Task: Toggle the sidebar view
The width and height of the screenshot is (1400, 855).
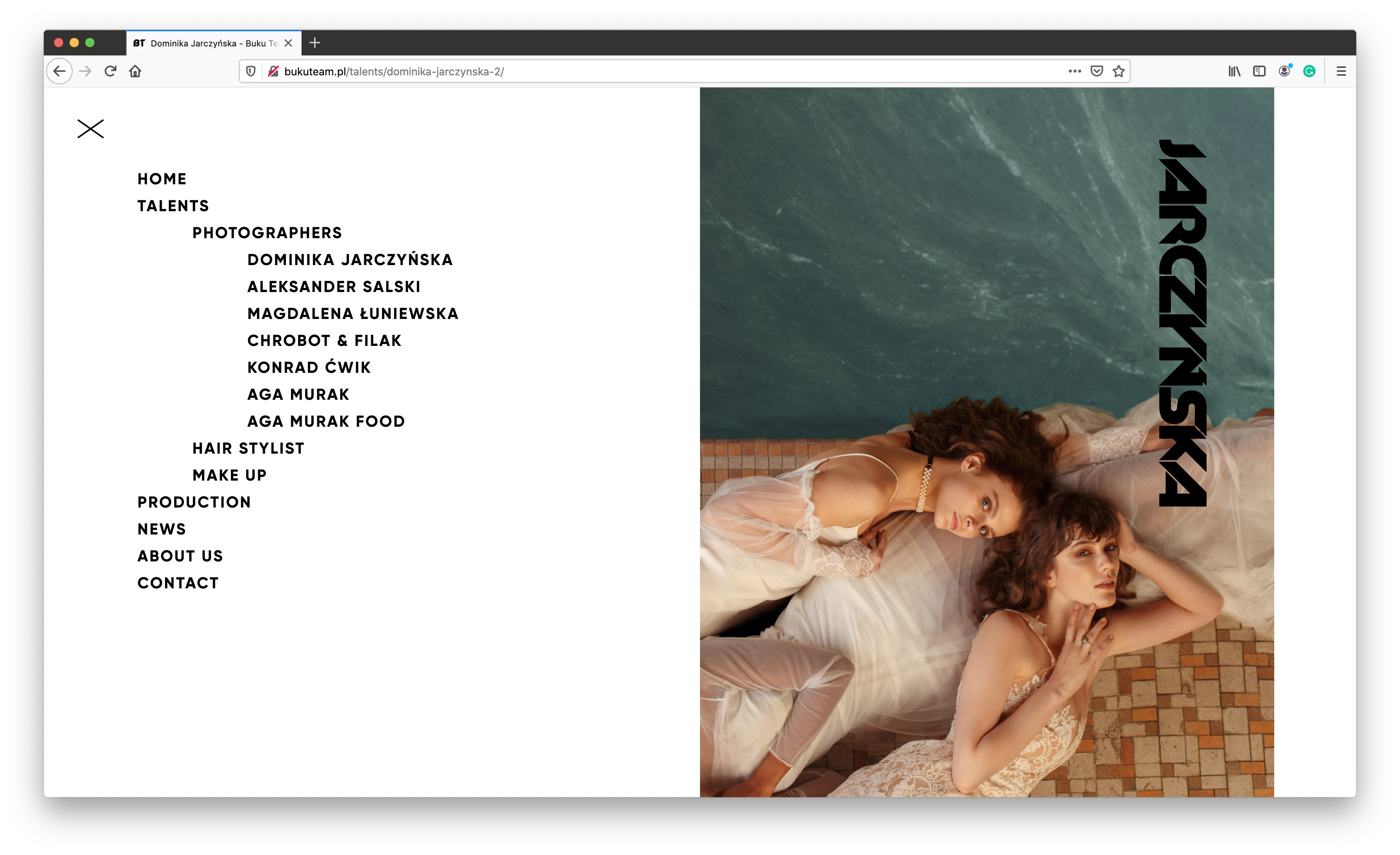Action: (1259, 71)
